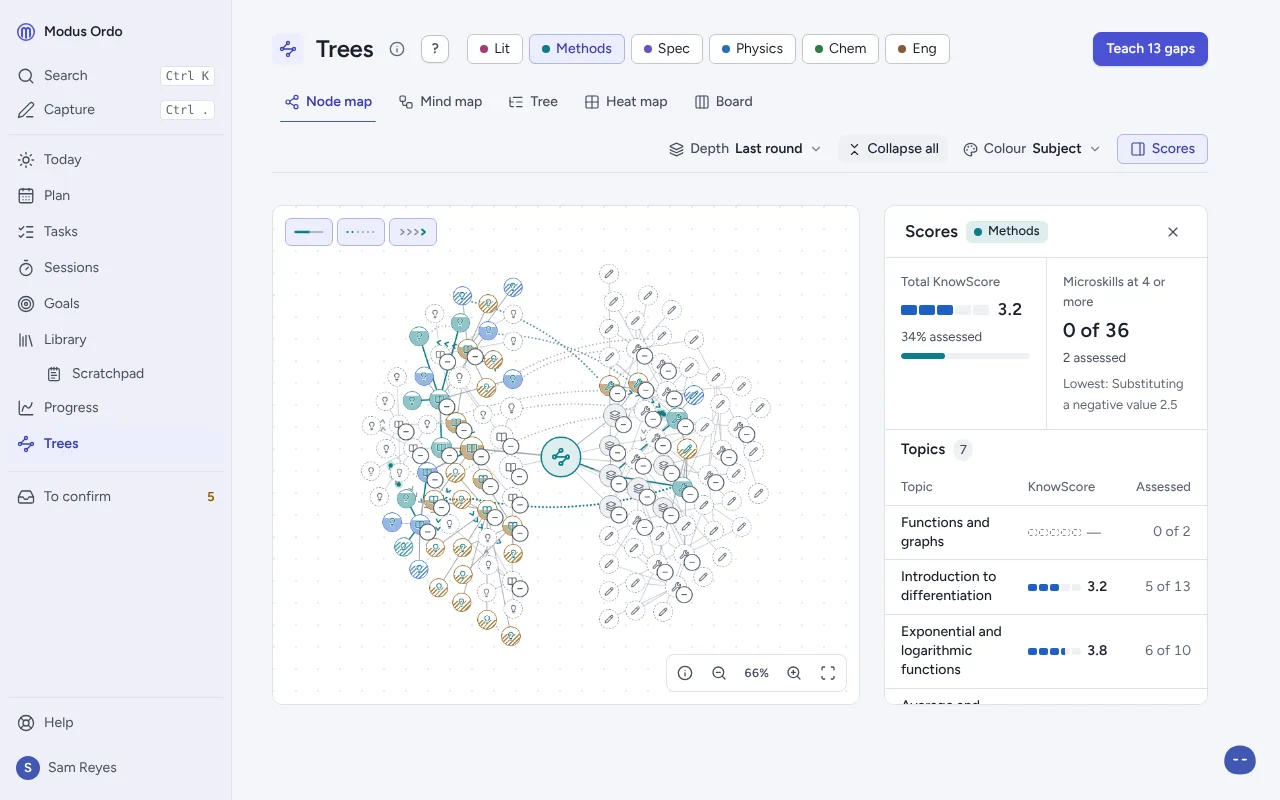Open Search in the sidebar

click(115, 76)
